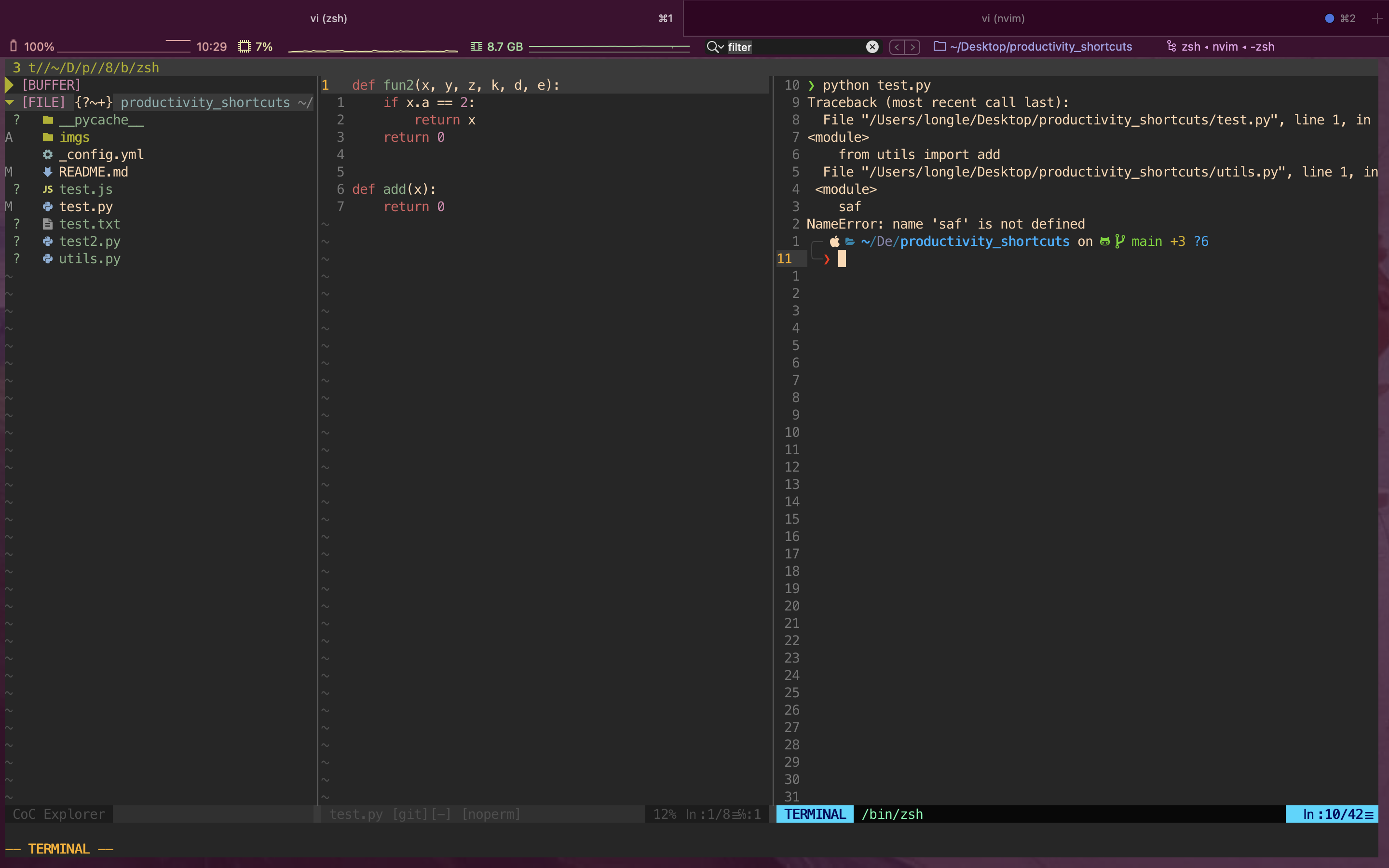Switch to the vi (nvim) tab

[1003, 18]
